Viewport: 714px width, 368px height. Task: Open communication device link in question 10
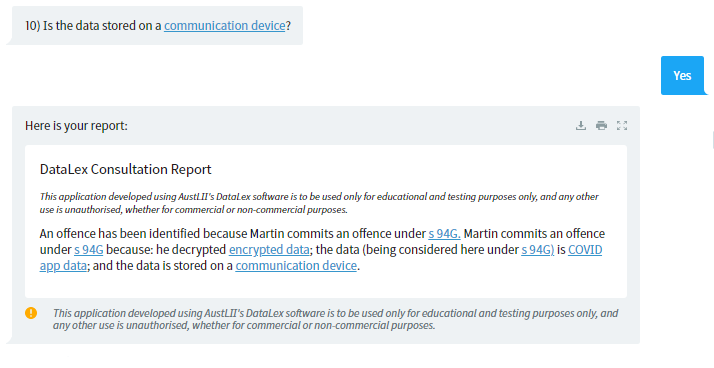(x=224, y=26)
